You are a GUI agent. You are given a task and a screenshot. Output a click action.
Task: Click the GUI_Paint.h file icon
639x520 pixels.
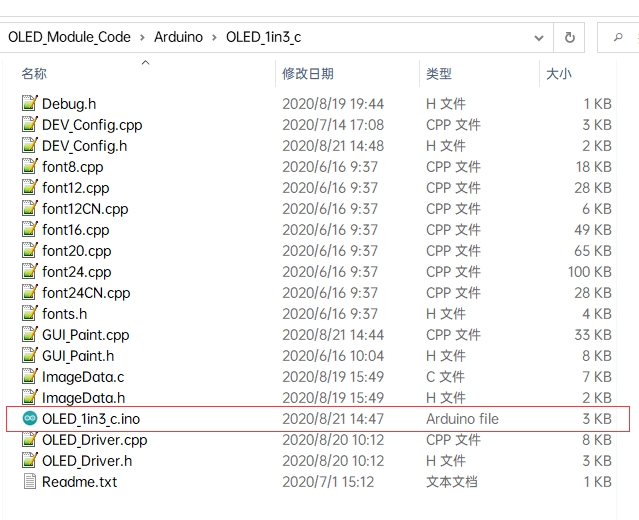click(30, 356)
